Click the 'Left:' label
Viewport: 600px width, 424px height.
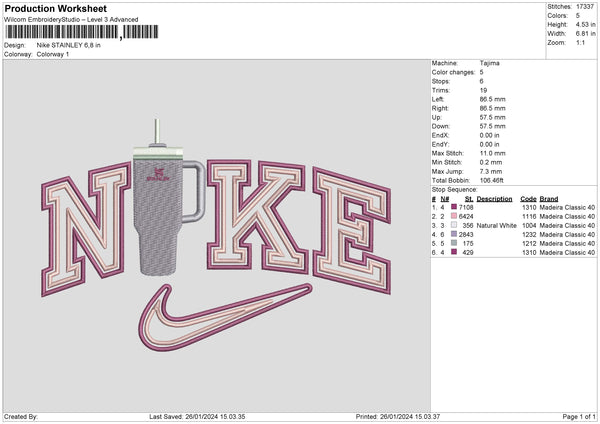coord(438,99)
